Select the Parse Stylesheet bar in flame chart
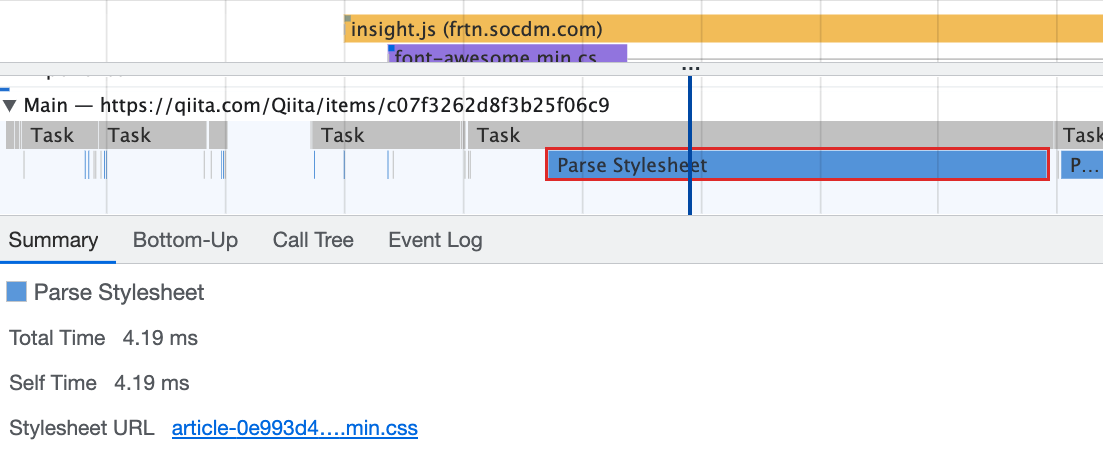The height and width of the screenshot is (460, 1103). click(x=798, y=165)
